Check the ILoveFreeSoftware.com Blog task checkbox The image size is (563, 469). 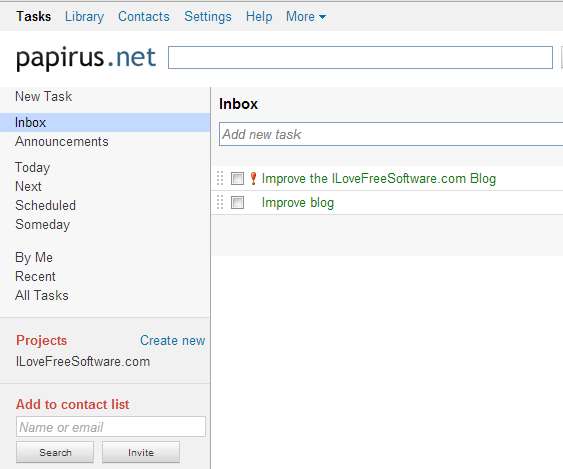coord(237,178)
